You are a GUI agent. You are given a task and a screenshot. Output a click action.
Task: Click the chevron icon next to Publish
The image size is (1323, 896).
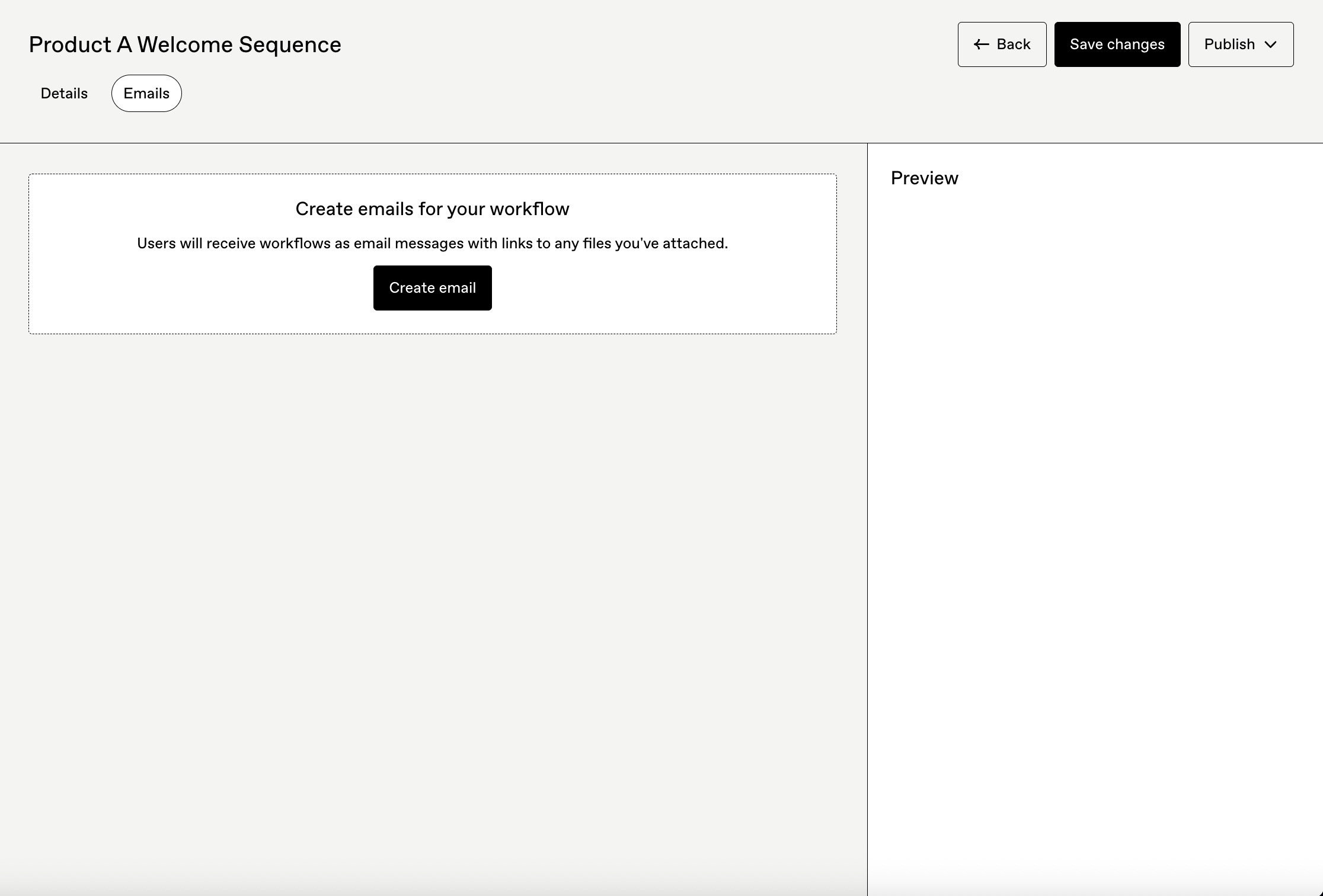click(1270, 45)
